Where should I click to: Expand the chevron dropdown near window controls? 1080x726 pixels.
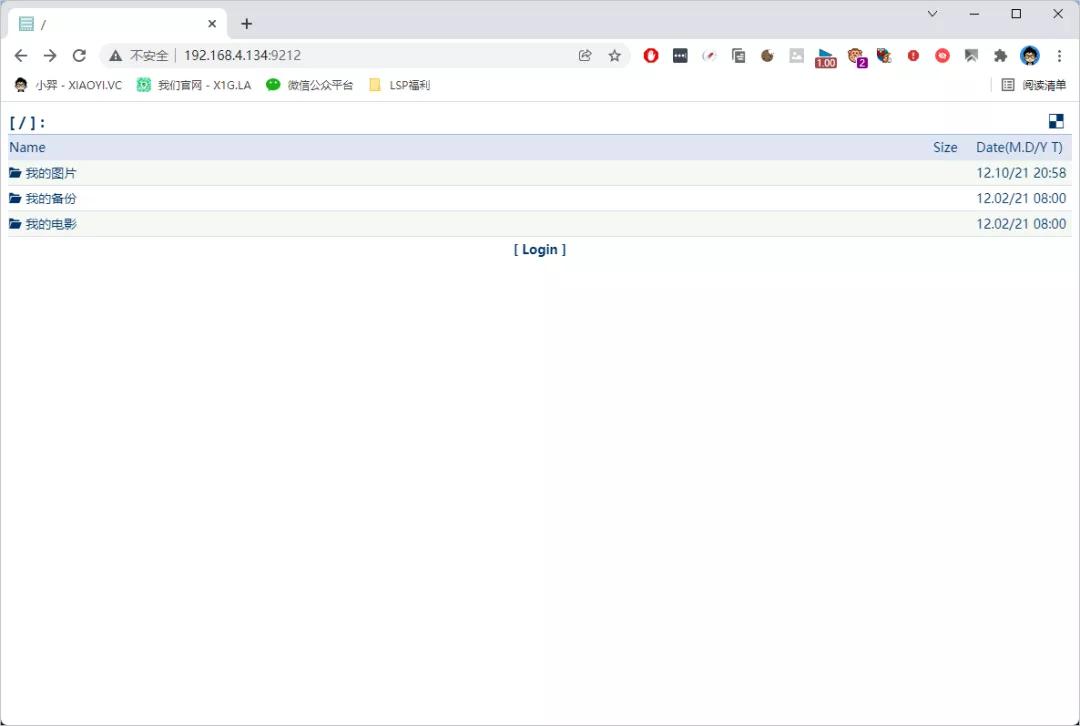coord(932,14)
